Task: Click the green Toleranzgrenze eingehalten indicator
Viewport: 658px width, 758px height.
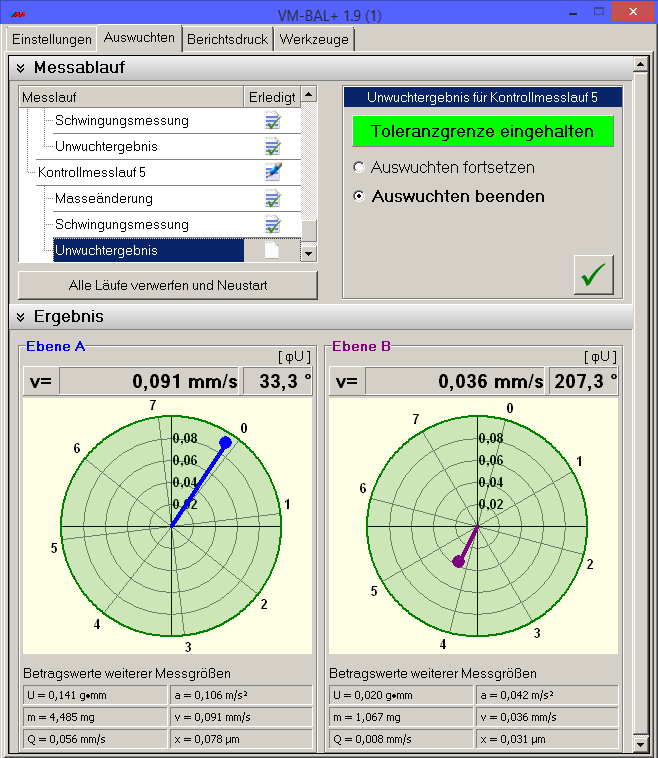Action: 482,132
